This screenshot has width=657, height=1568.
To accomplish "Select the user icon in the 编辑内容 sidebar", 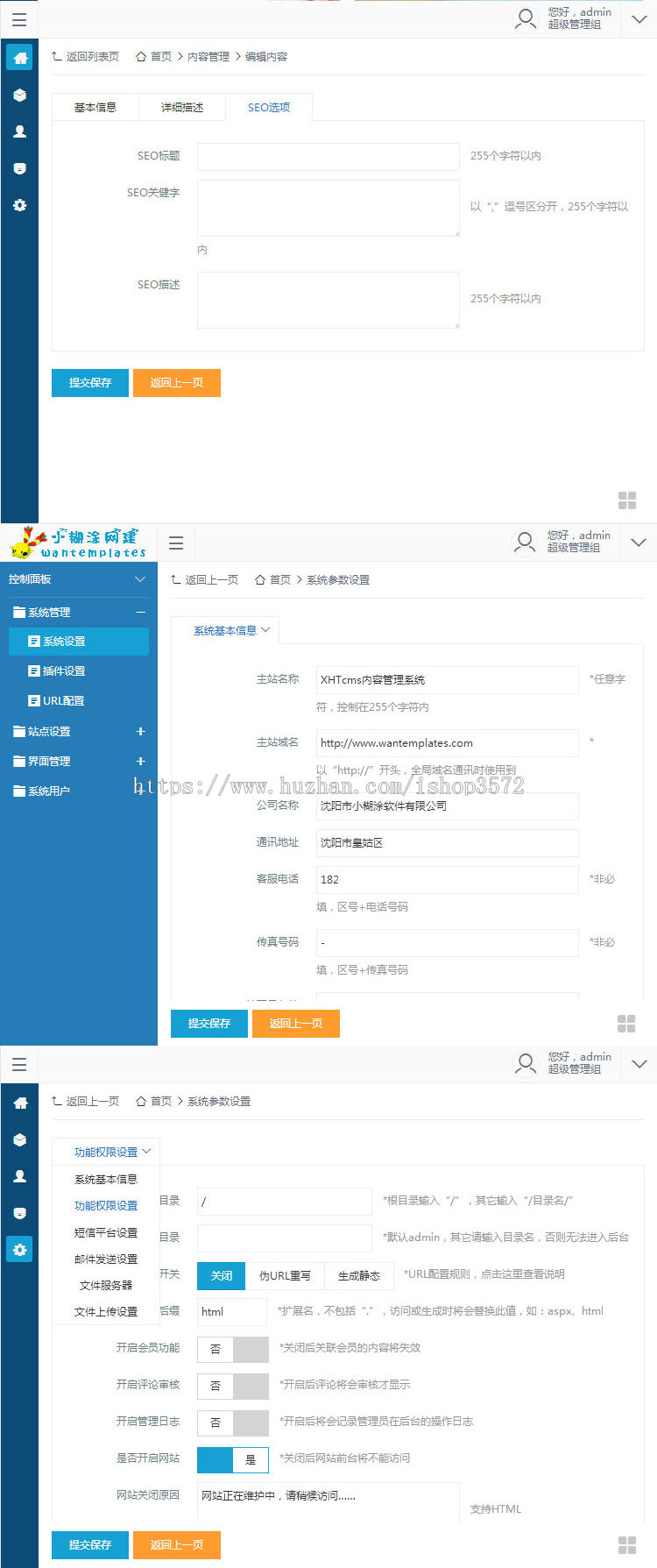I will coord(19,131).
